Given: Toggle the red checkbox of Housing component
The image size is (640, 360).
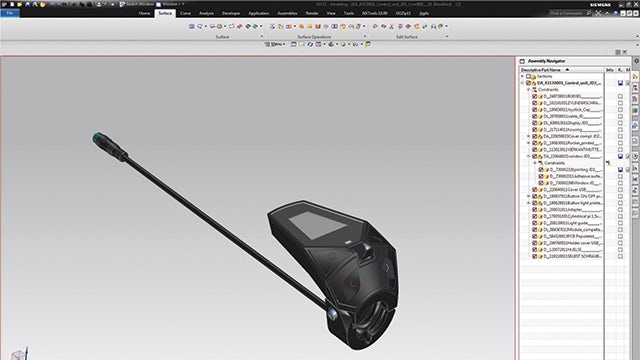Looking at the screenshot, I should pyautogui.click(x=535, y=129).
